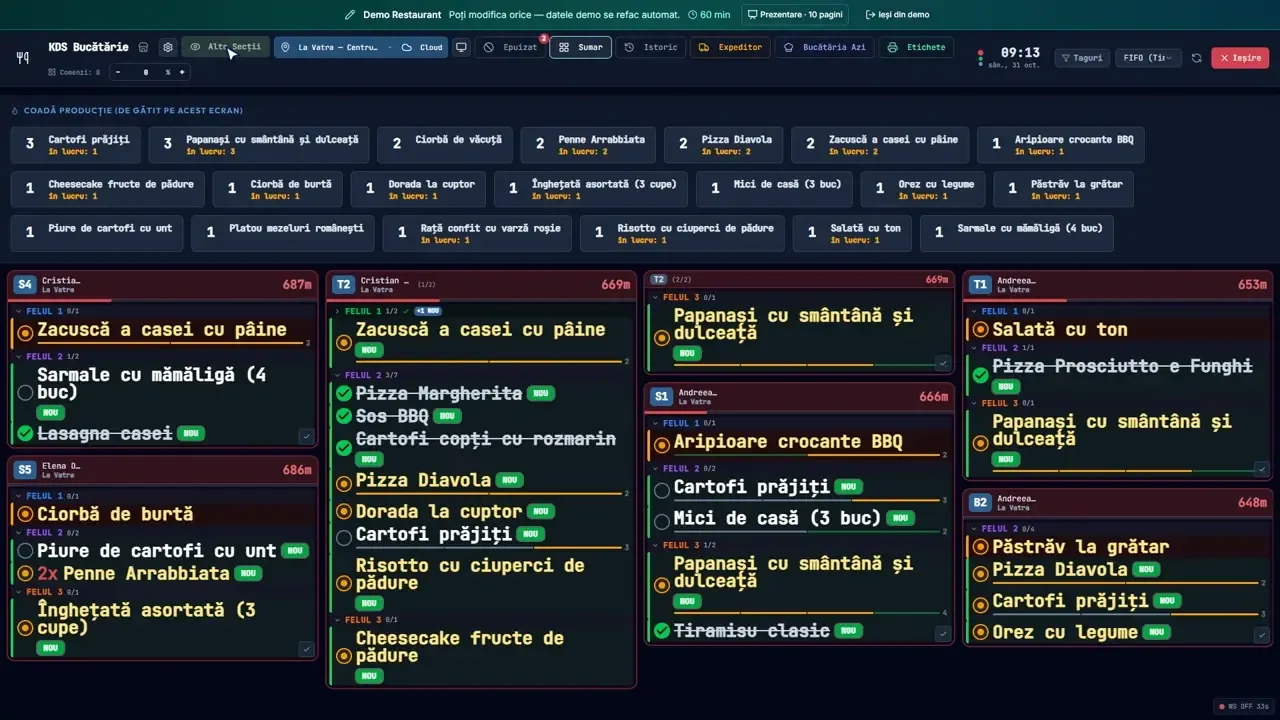Decrease zoom with the minus button
The image size is (1280, 720).
pos(118,72)
